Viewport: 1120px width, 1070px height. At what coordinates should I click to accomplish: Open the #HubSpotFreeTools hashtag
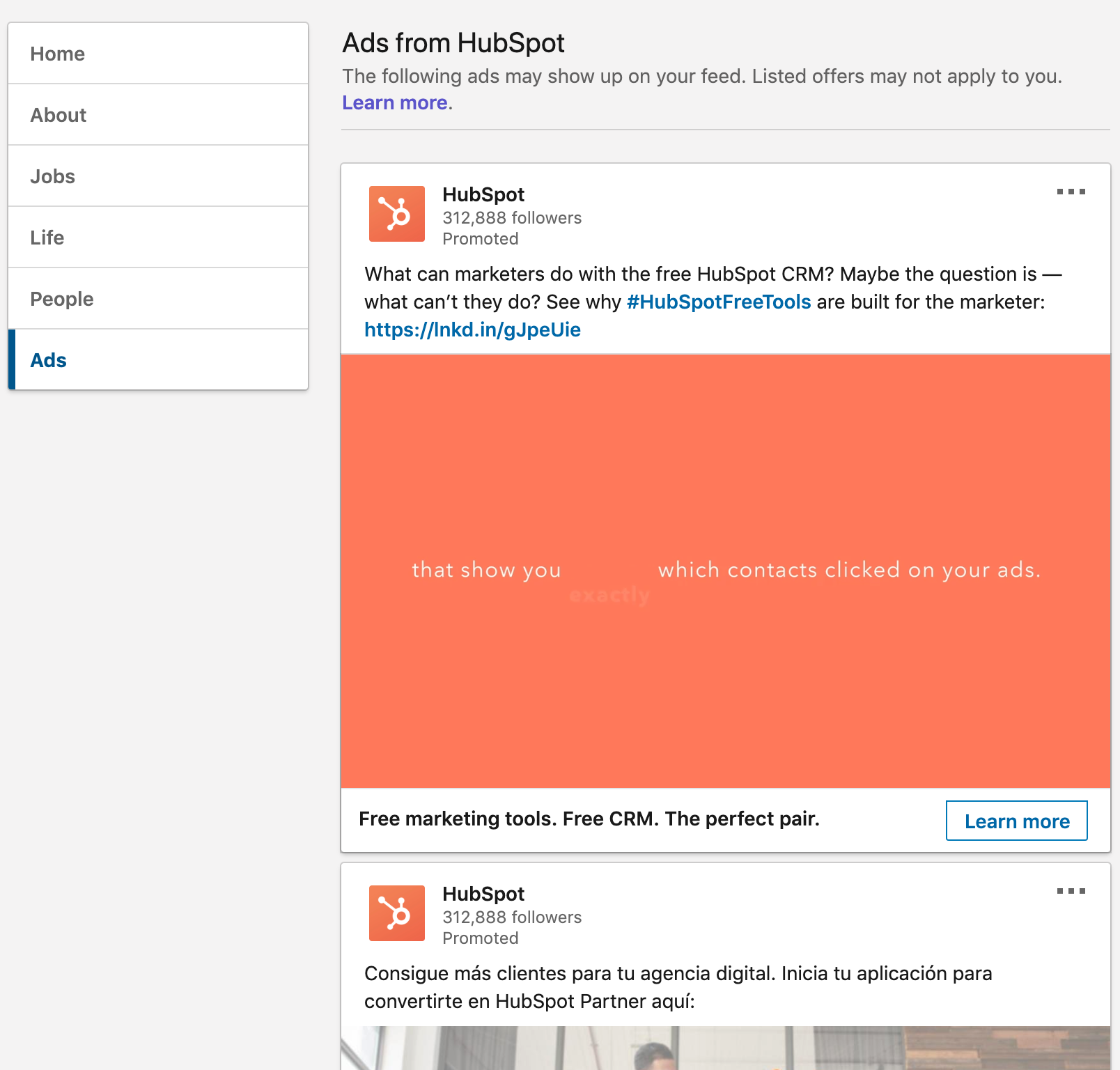[719, 302]
